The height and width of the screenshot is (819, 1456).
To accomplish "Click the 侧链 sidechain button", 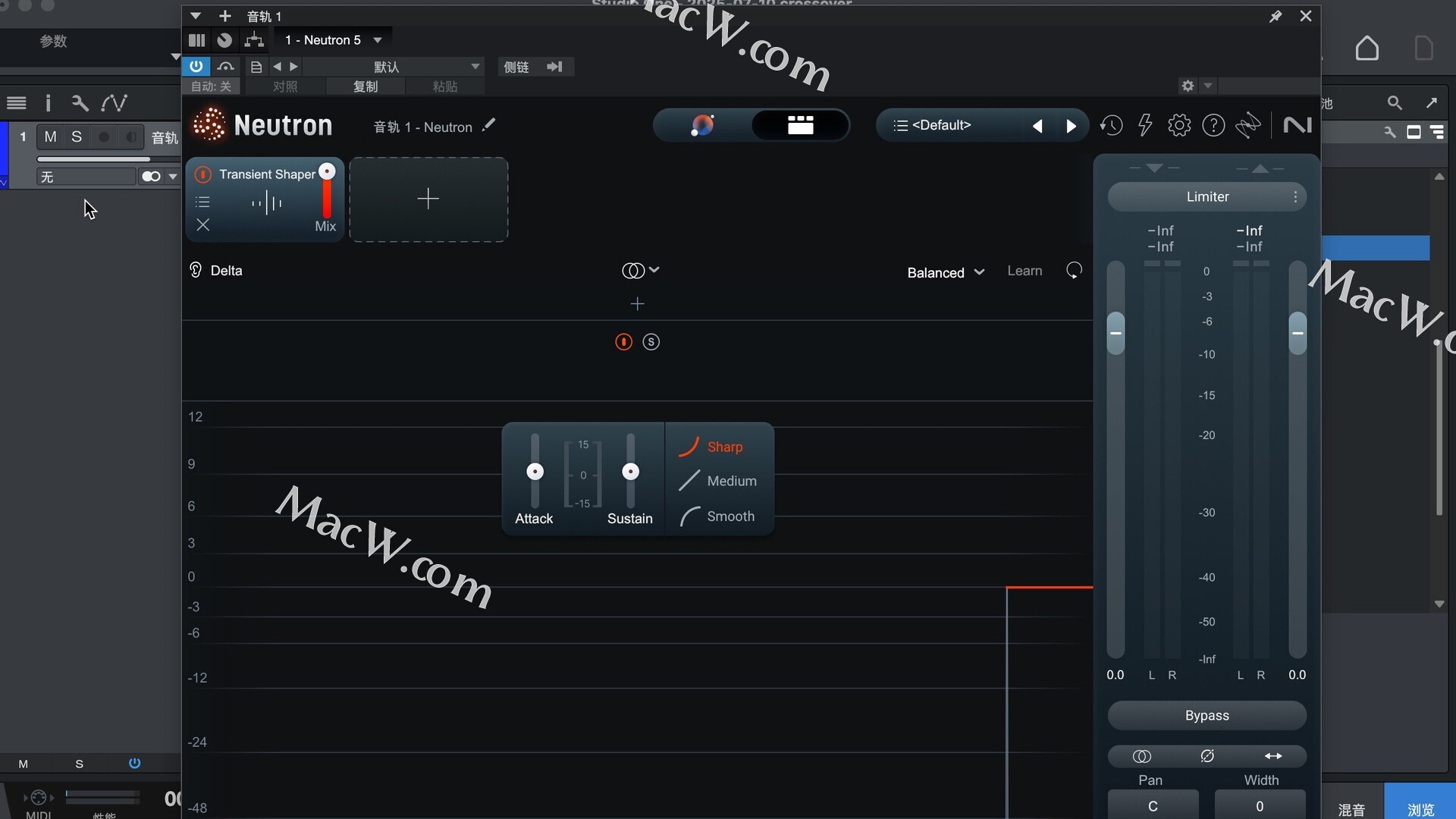I will tap(516, 67).
